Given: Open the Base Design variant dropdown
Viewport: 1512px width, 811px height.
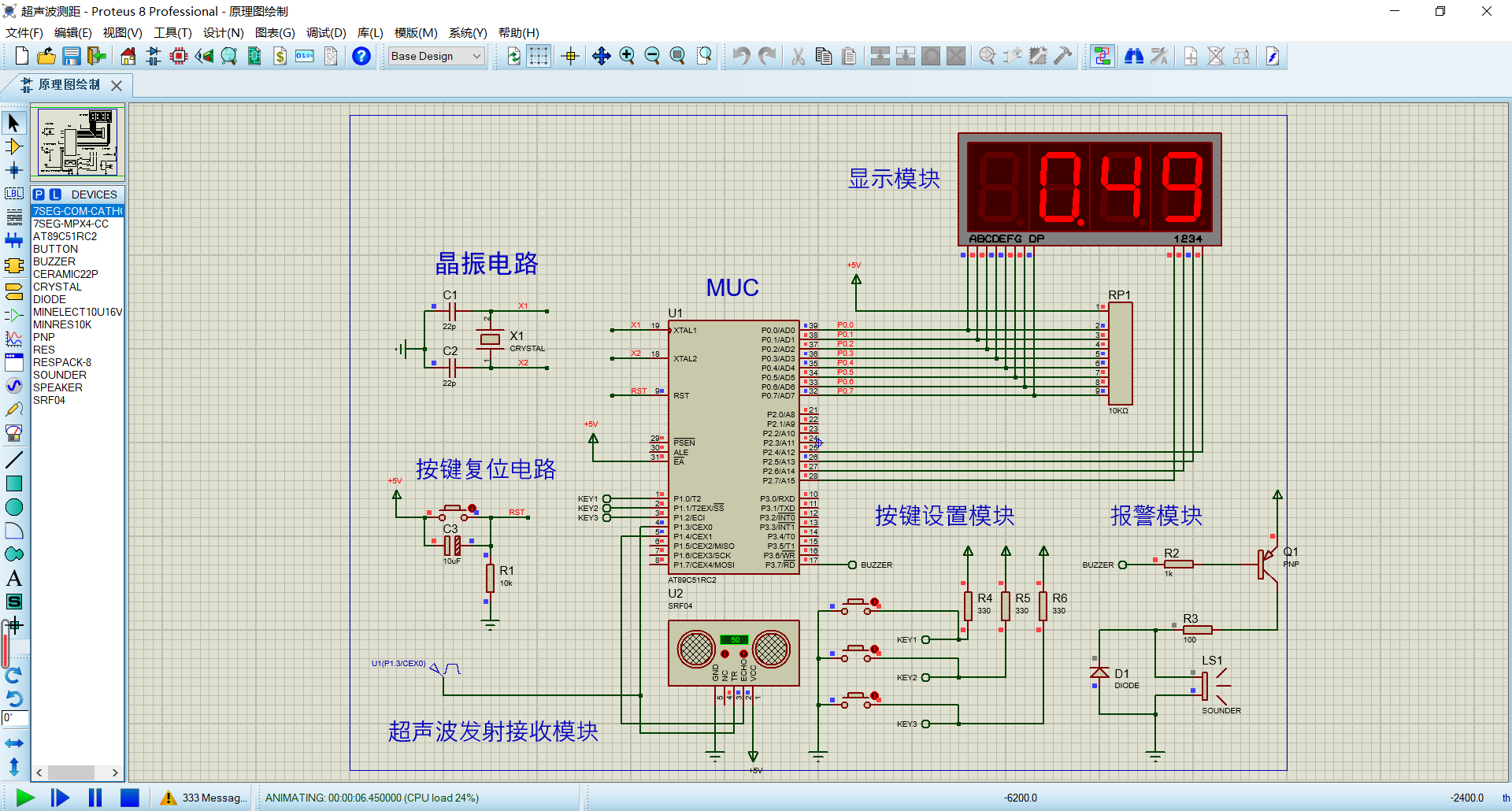Looking at the screenshot, I should [x=435, y=56].
